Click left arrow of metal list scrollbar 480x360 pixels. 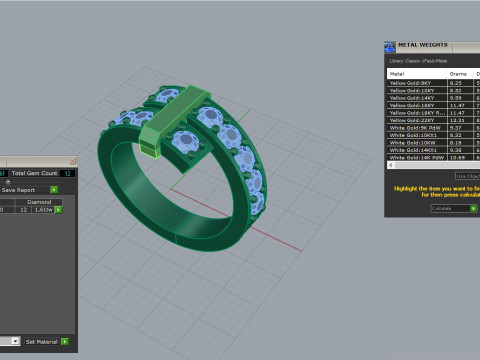point(391,165)
